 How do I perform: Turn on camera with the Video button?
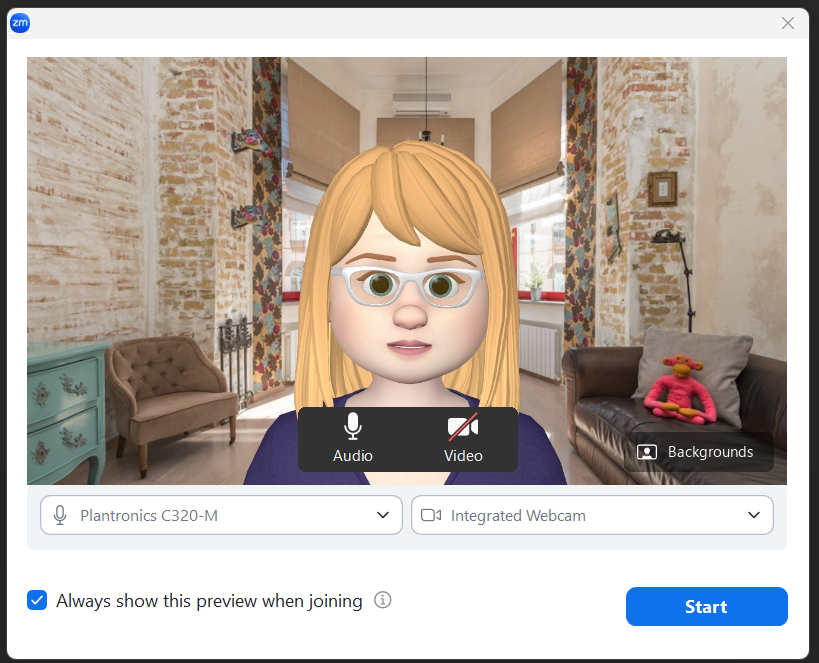(x=463, y=438)
